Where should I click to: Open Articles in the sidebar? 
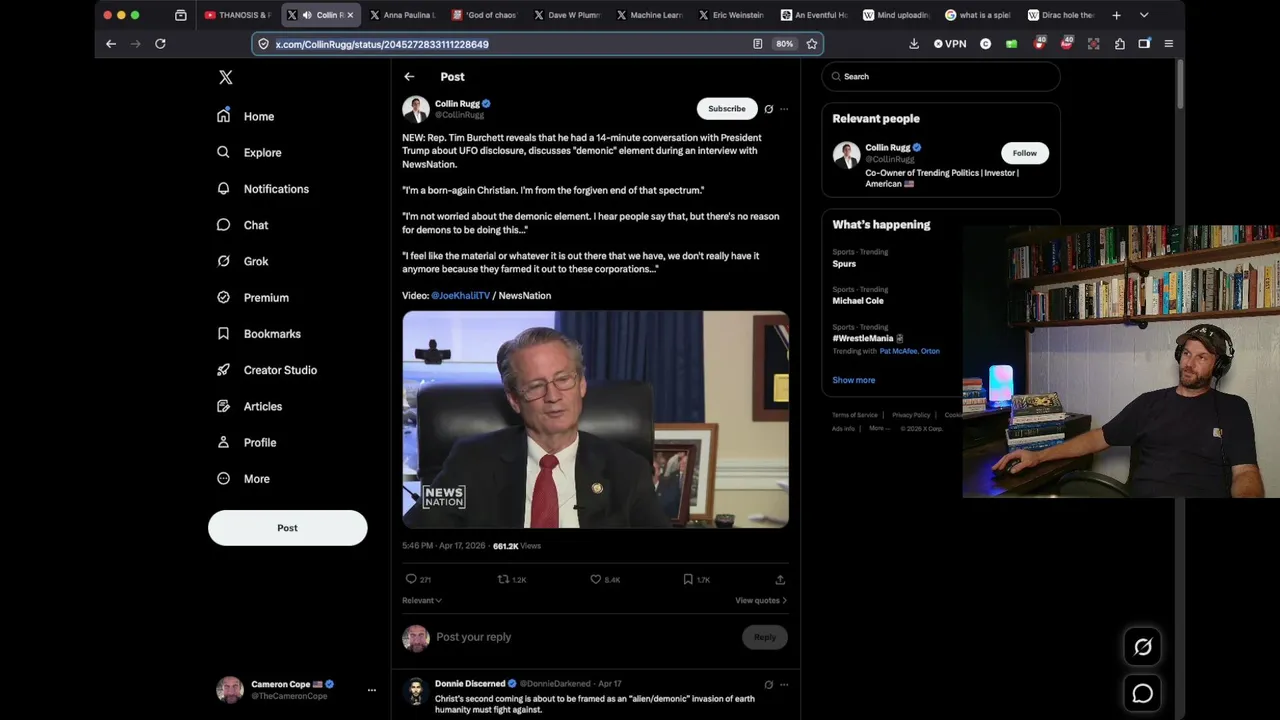click(249, 406)
